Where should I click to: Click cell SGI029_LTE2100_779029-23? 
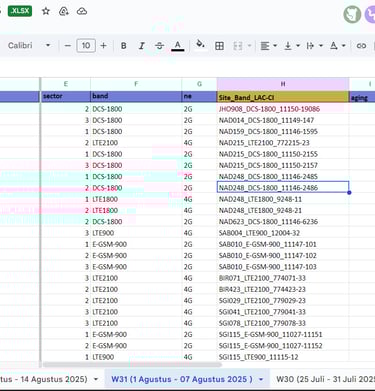click(283, 301)
